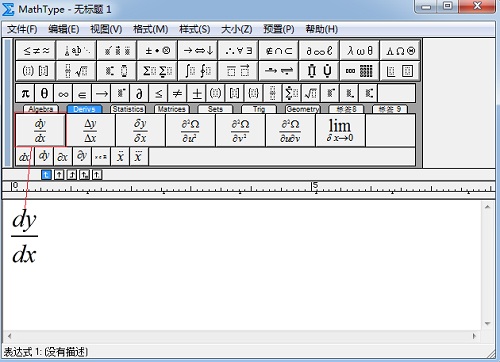Insert second partial of Ω over ∂u²
500x362 pixels.
(x=190, y=130)
